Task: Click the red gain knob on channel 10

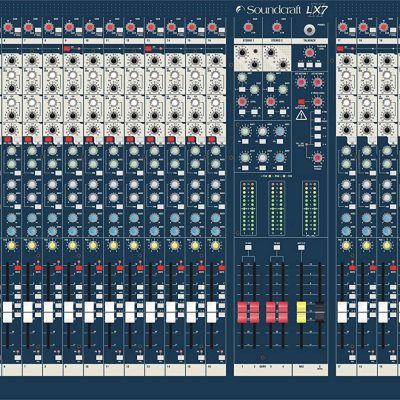Action: tap(89, 27)
